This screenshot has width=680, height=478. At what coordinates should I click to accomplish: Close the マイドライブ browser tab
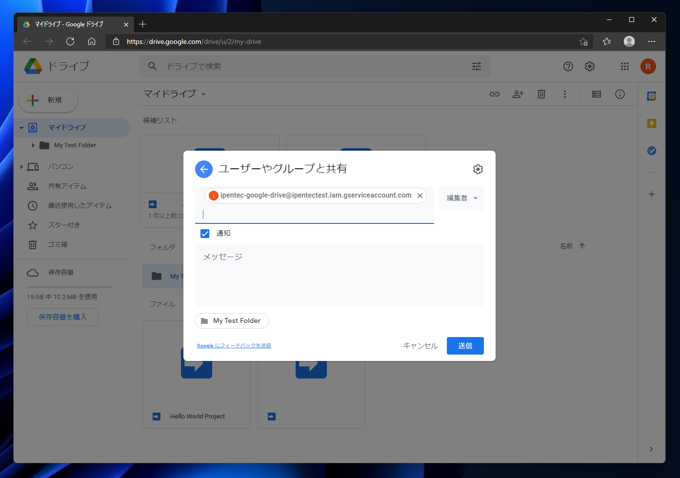pos(126,25)
